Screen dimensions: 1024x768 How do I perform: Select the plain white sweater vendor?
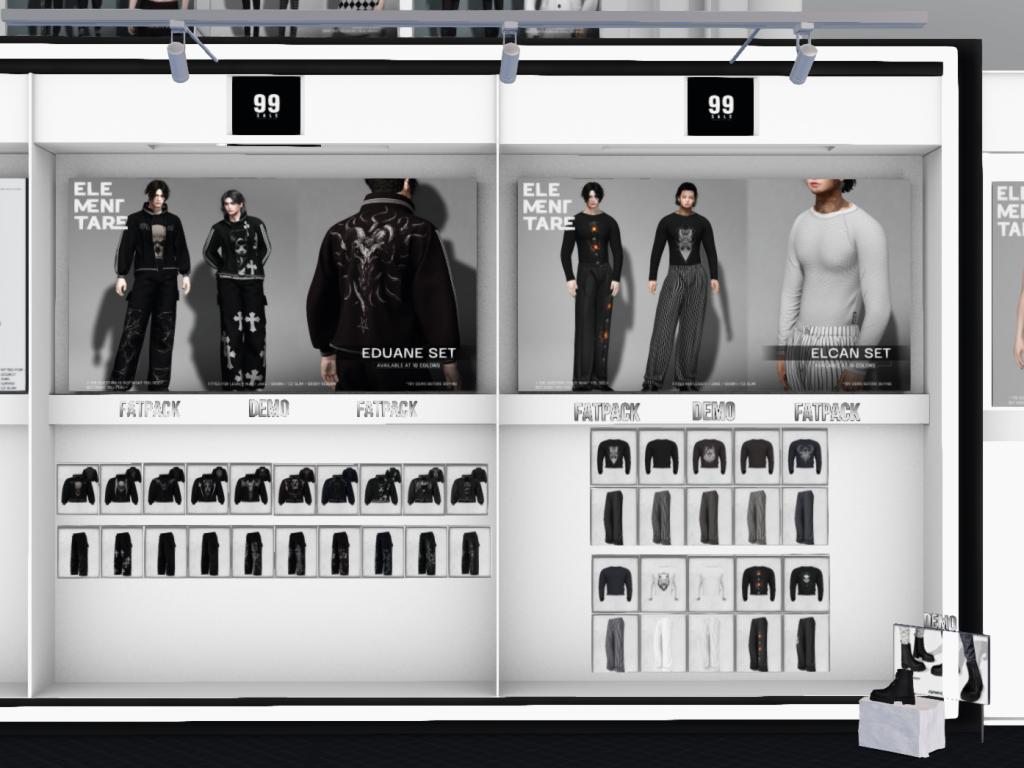point(710,584)
